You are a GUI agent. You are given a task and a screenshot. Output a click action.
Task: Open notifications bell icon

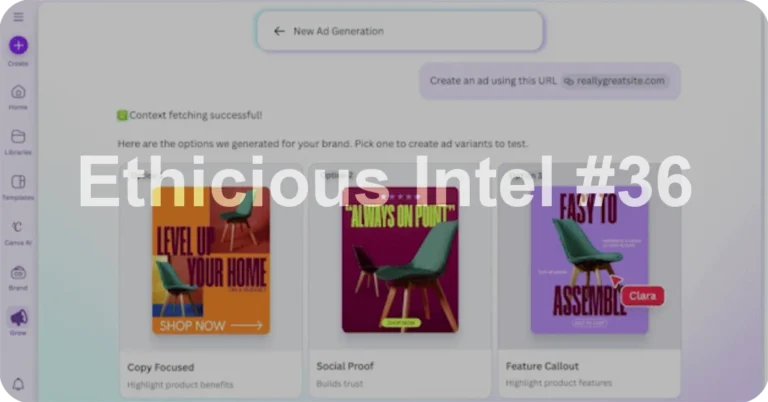[x=18, y=384]
